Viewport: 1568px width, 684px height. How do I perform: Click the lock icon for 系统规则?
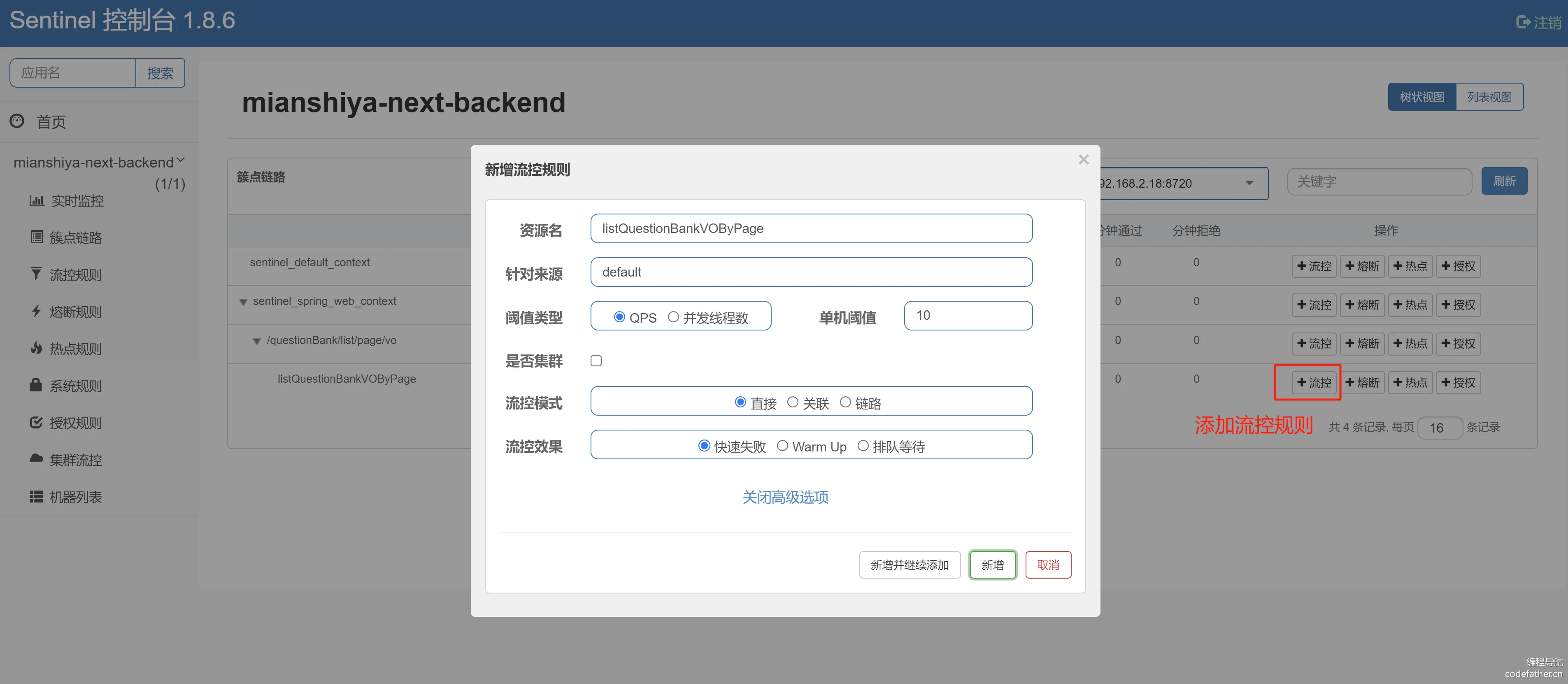pos(37,385)
